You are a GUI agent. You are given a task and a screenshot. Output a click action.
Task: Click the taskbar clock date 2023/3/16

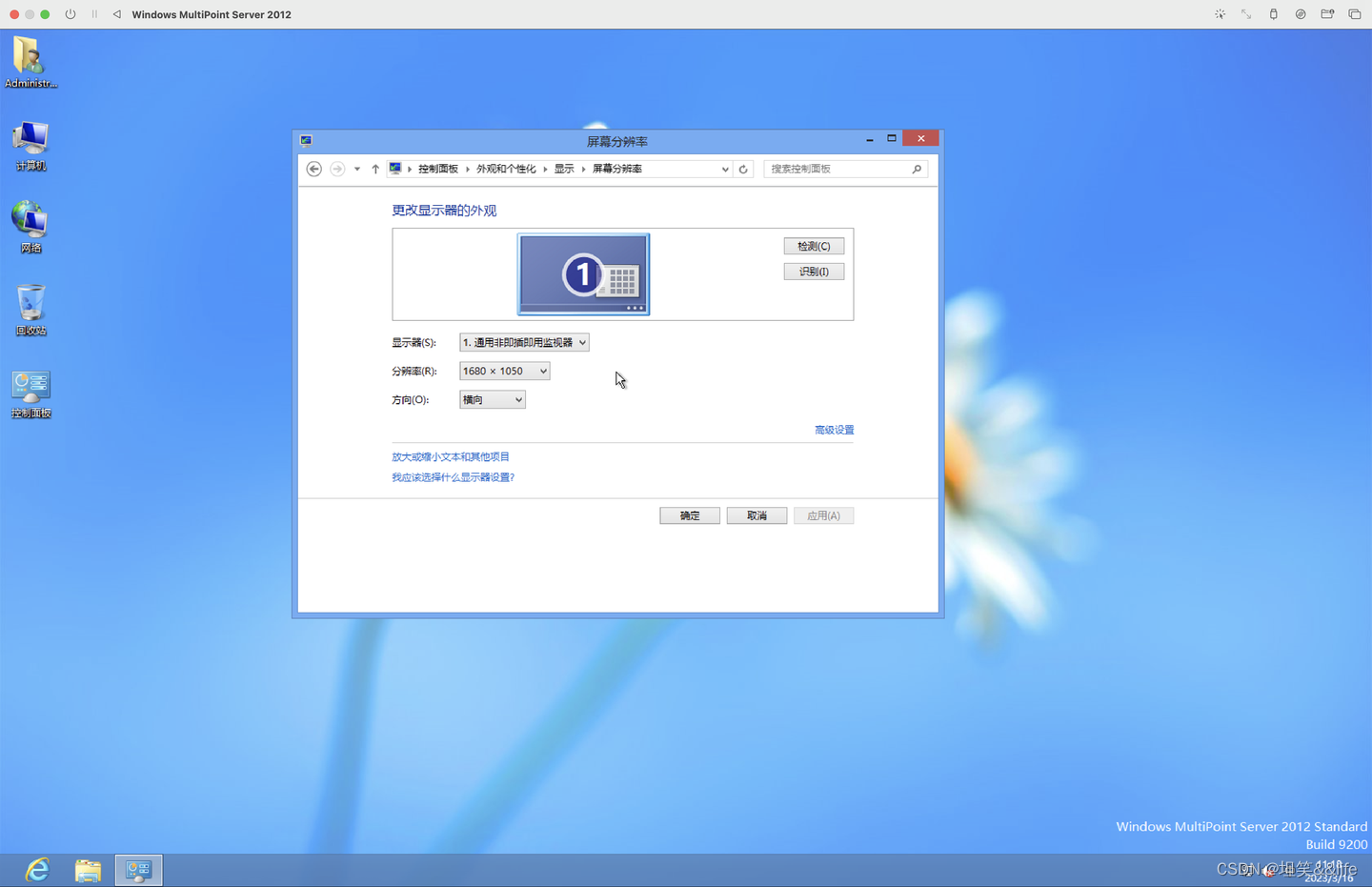coord(1329,877)
